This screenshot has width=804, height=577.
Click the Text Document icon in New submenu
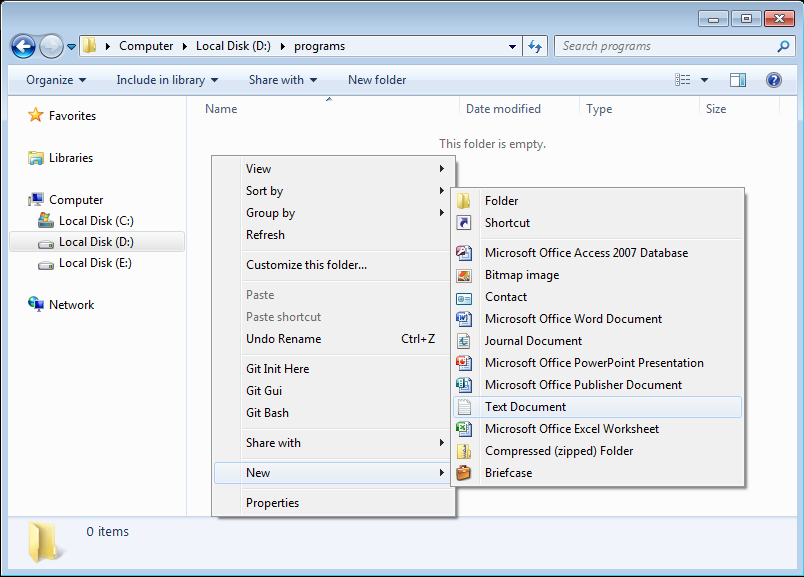click(464, 407)
